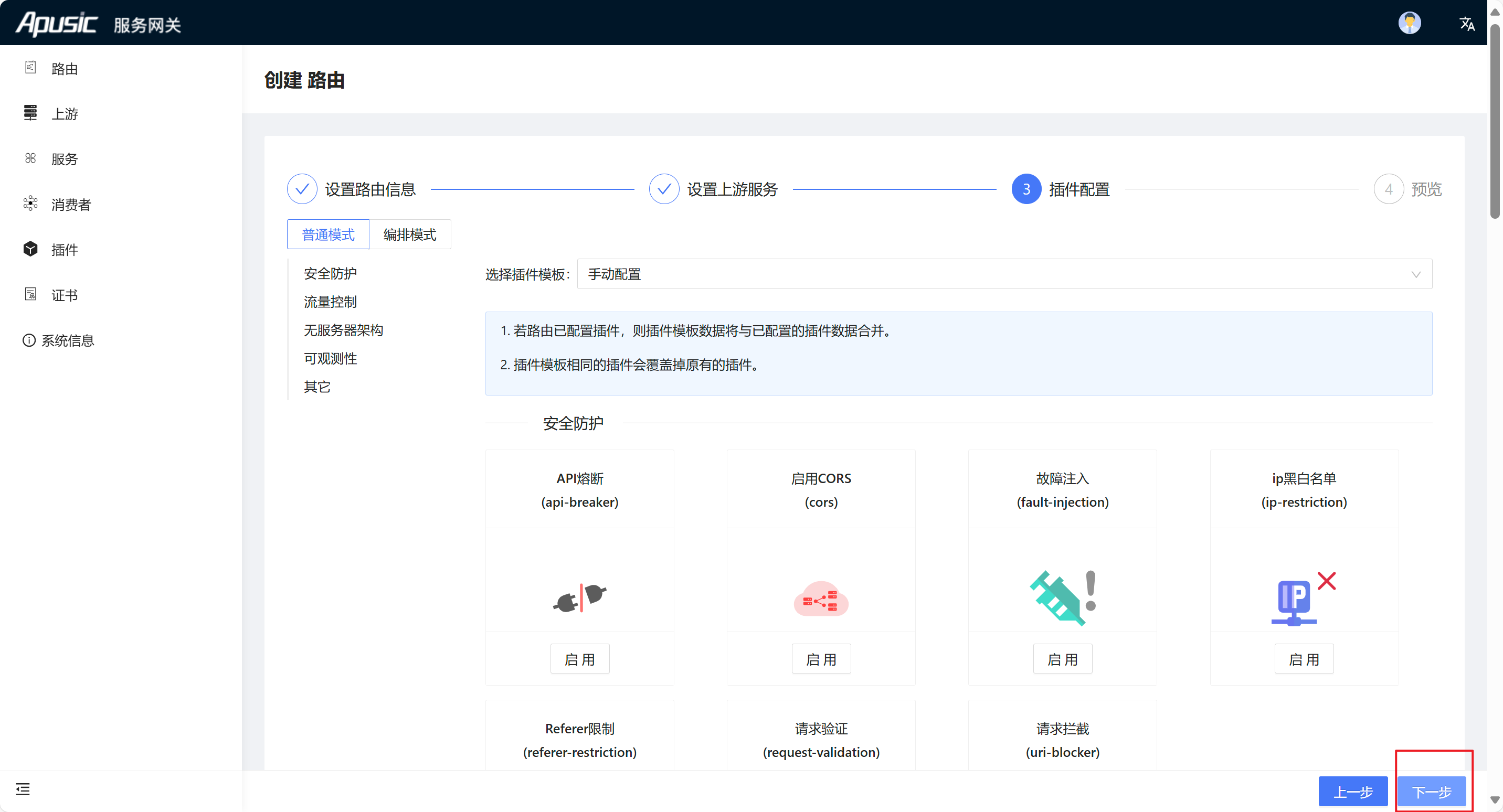Enable the 故障注入 plugin
This screenshot has height=812, width=1503.
point(1063,659)
